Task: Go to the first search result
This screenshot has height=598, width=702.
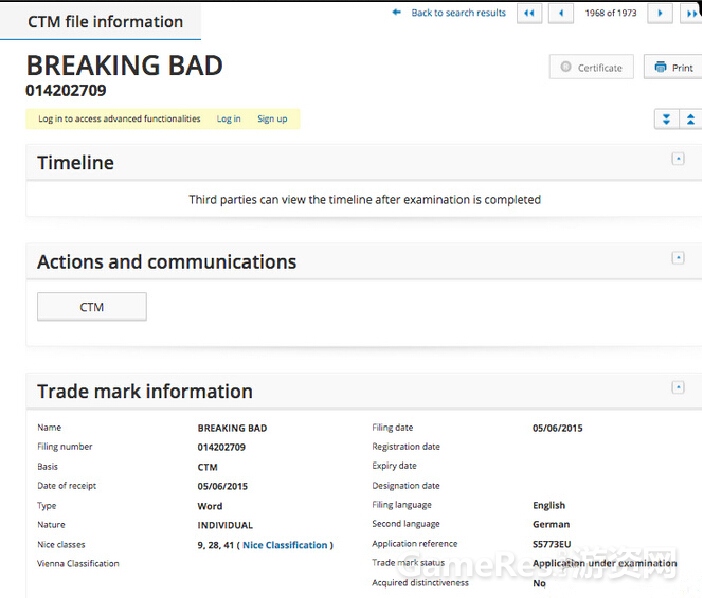Action: (x=529, y=13)
